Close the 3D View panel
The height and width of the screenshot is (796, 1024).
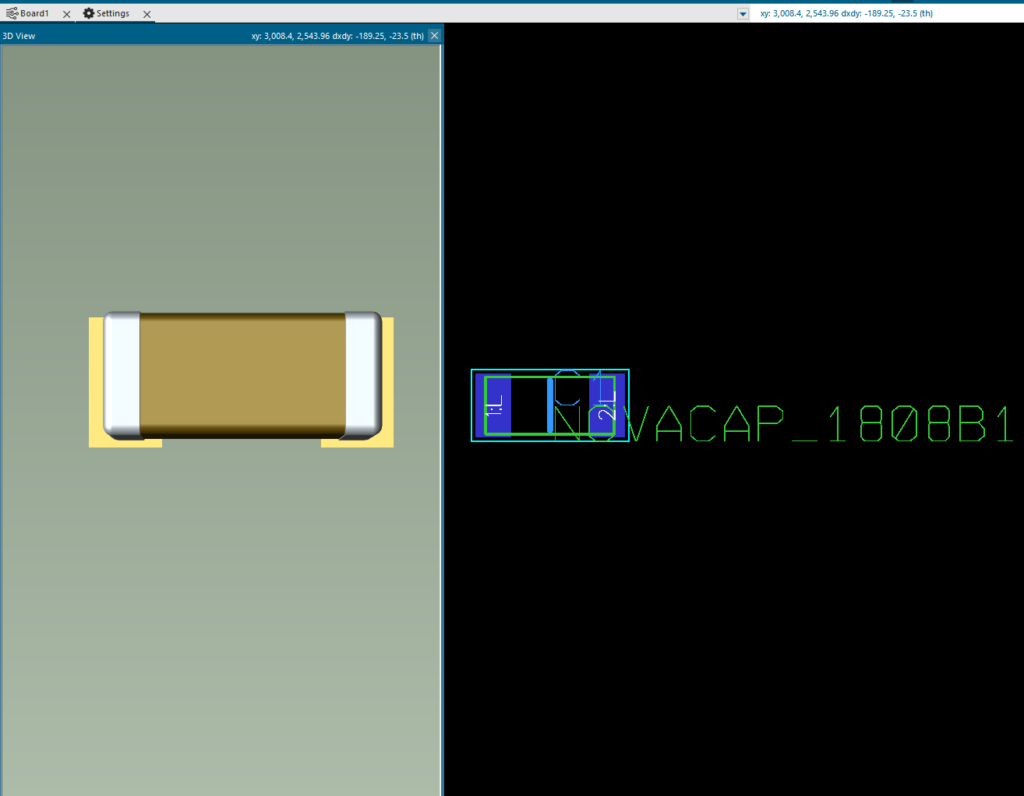[x=434, y=35]
